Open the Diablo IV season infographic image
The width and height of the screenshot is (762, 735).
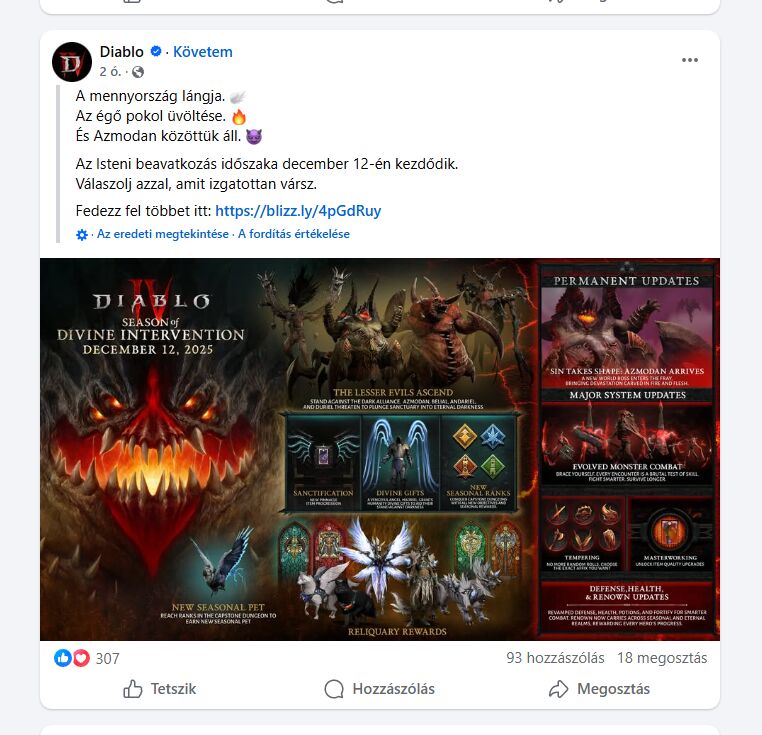point(380,449)
